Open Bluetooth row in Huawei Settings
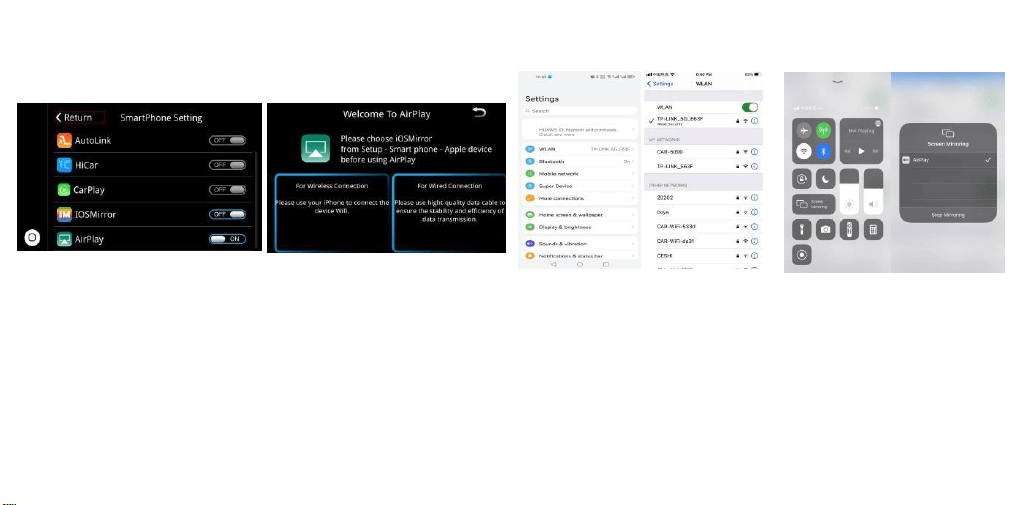1009x505 pixels. click(580, 161)
